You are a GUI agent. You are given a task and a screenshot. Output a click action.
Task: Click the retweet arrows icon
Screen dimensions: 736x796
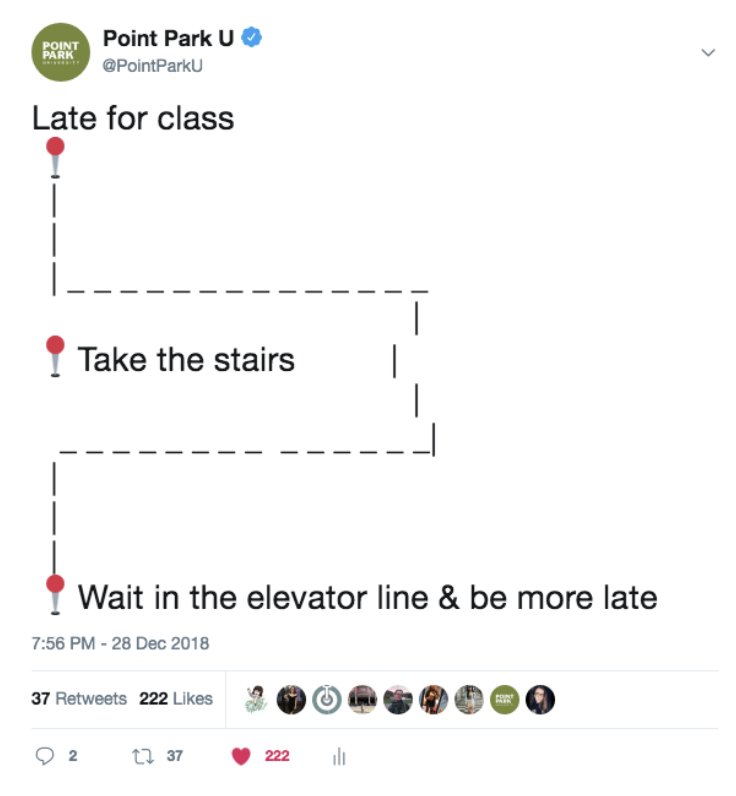pyautogui.click(x=143, y=756)
